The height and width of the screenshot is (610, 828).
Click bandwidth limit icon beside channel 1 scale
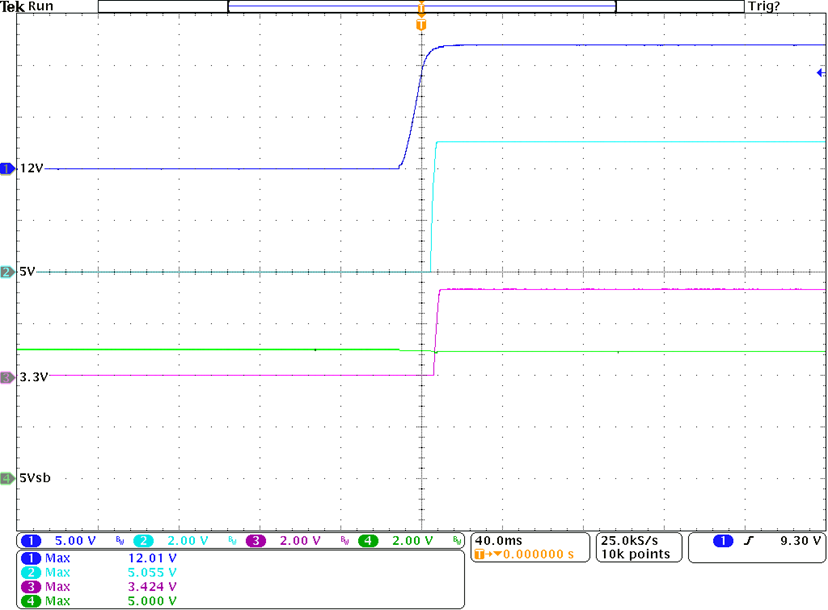[120, 540]
